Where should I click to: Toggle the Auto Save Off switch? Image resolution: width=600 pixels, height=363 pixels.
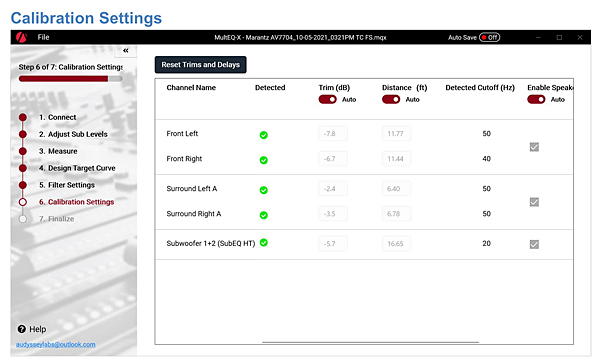point(489,37)
